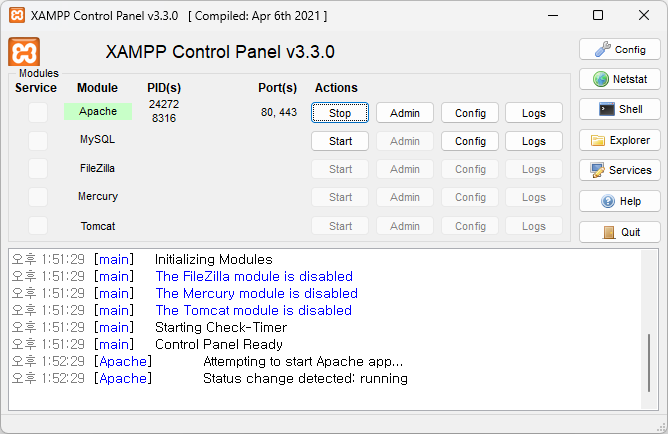Open the Apache Admin page
The width and height of the screenshot is (668, 434).
point(405,113)
